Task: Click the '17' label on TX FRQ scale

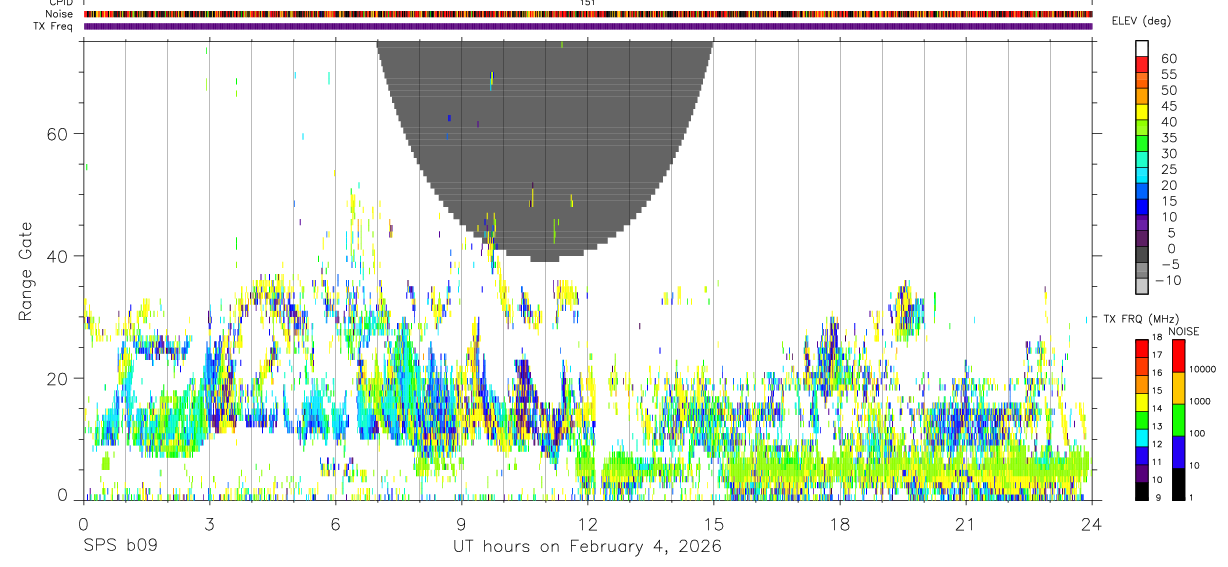Action: coord(1158,355)
